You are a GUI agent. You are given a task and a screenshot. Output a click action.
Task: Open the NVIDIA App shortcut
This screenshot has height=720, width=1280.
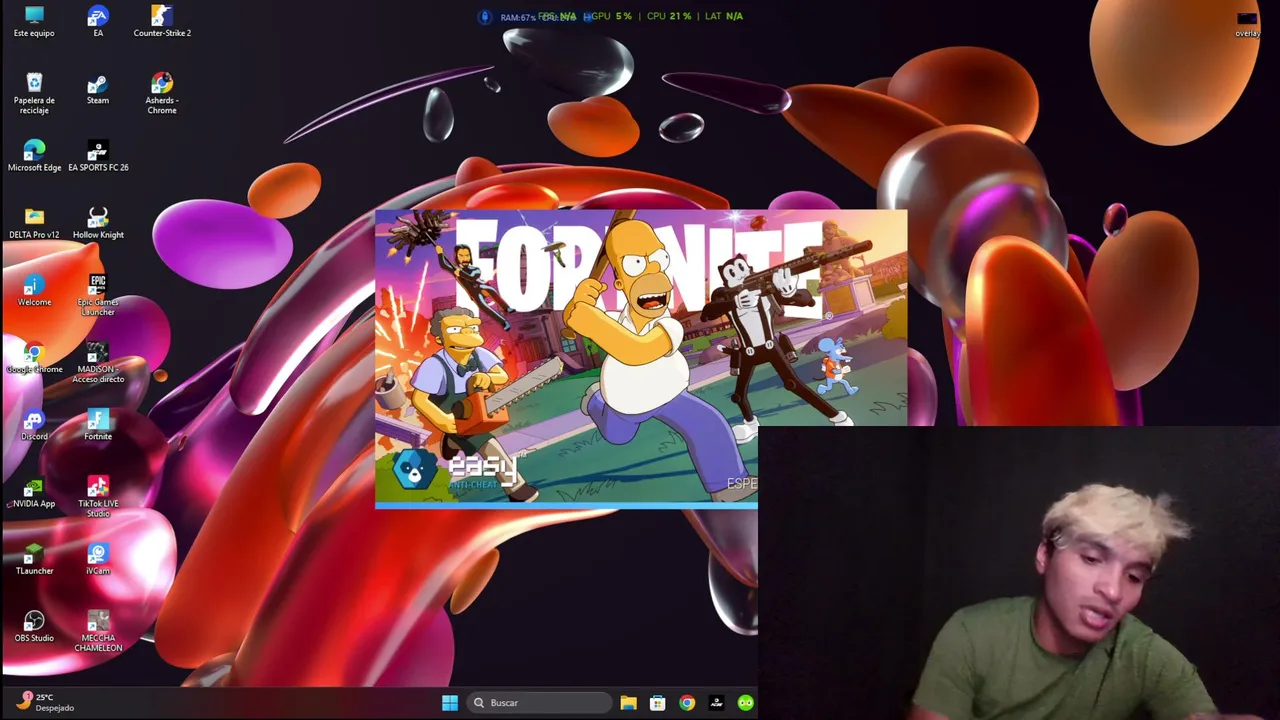click(34, 492)
